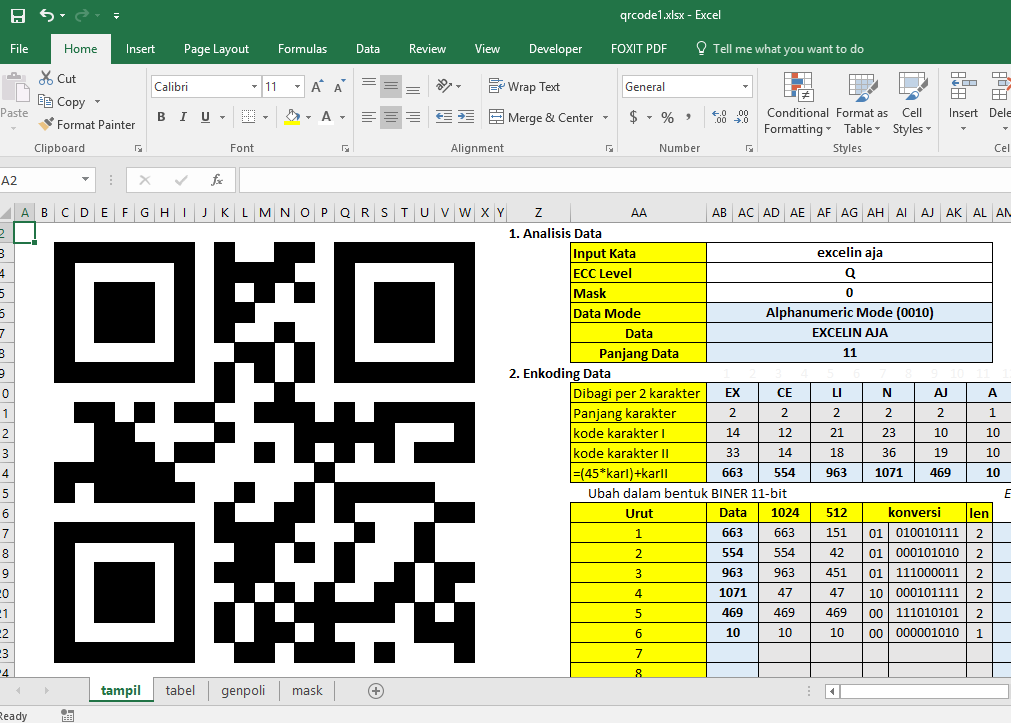Click the Select All corner triangle
The height and width of the screenshot is (723, 1011).
(x=7, y=213)
